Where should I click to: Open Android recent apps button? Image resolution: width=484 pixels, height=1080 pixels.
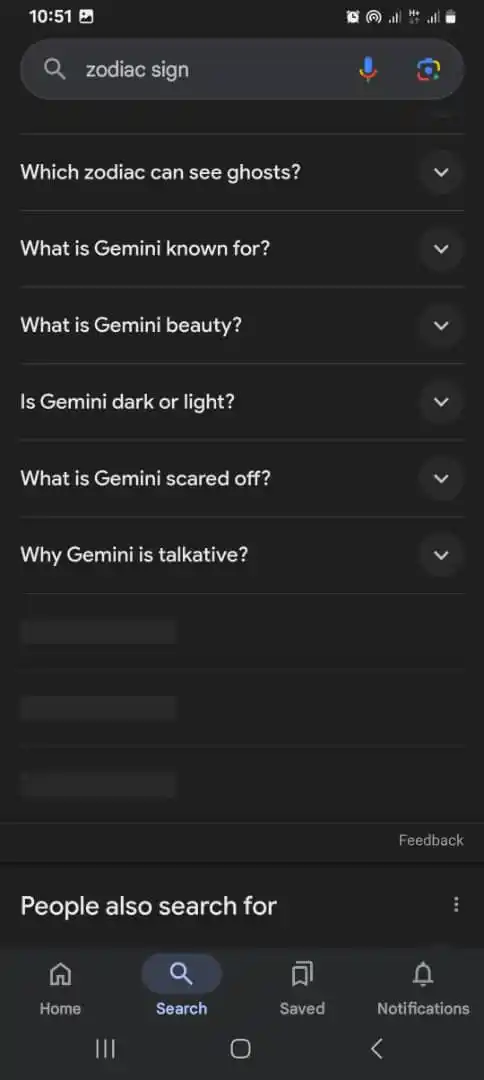pyautogui.click(x=105, y=1048)
